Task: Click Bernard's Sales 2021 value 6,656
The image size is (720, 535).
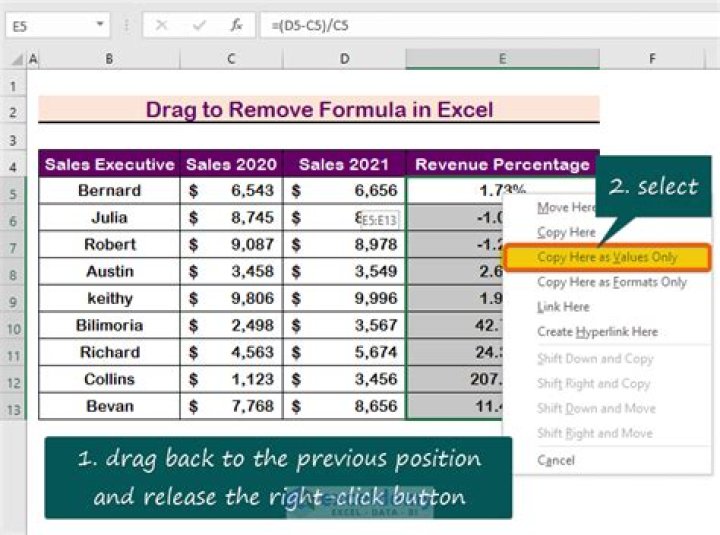Action: (344, 190)
